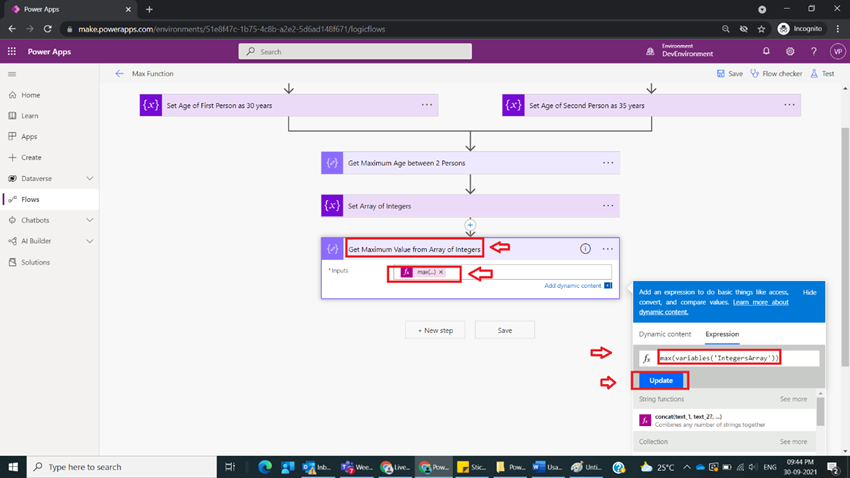Viewport: 850px width, 478px height.
Task: Open more options for Get Maximum Age step
Action: click(x=608, y=163)
